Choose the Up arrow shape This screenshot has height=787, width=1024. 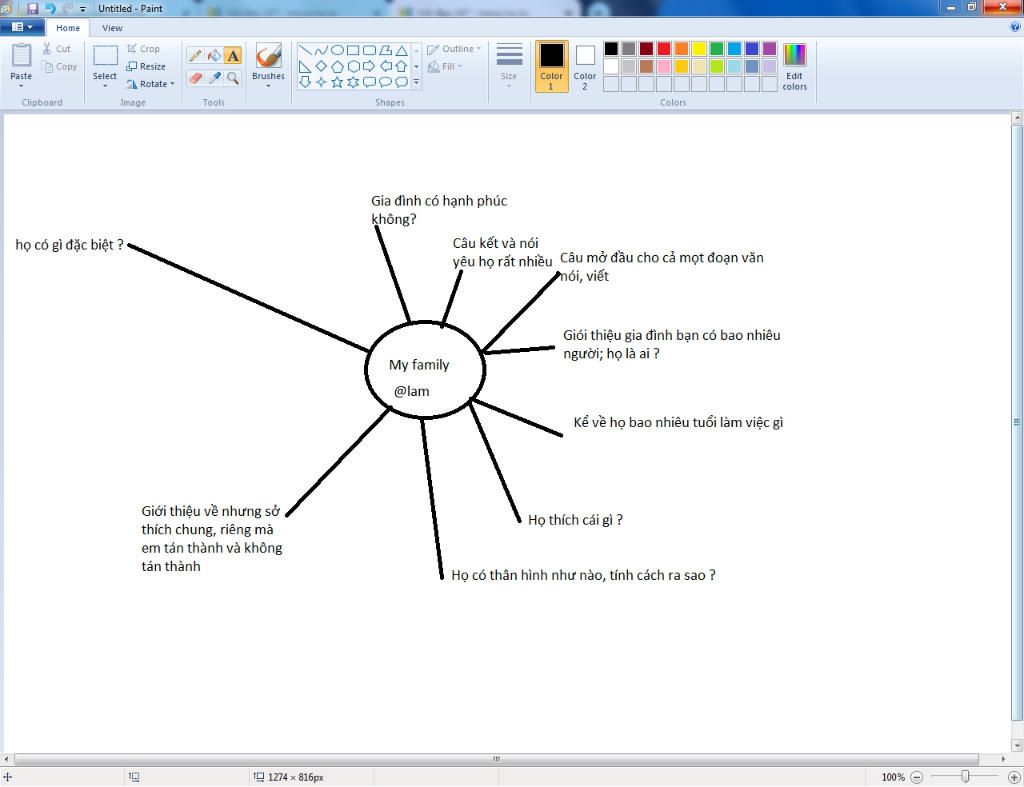[402, 66]
